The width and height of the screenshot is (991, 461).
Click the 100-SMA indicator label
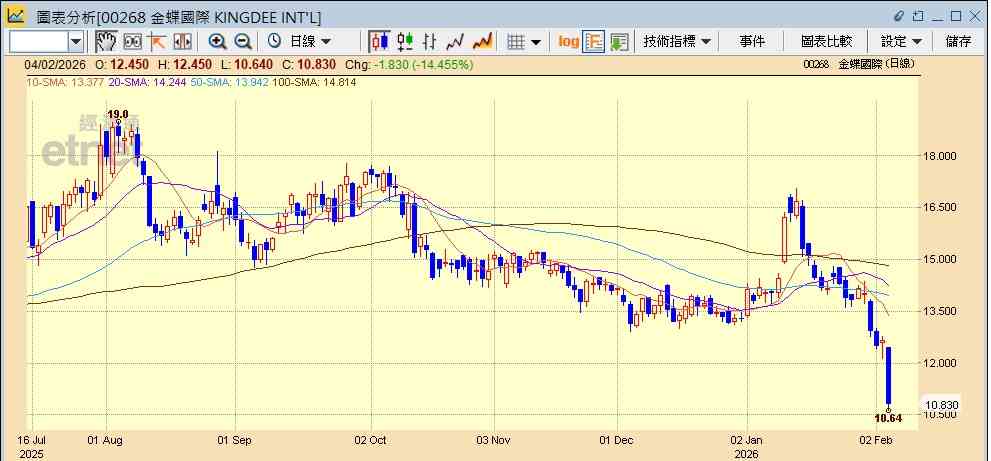coord(314,82)
